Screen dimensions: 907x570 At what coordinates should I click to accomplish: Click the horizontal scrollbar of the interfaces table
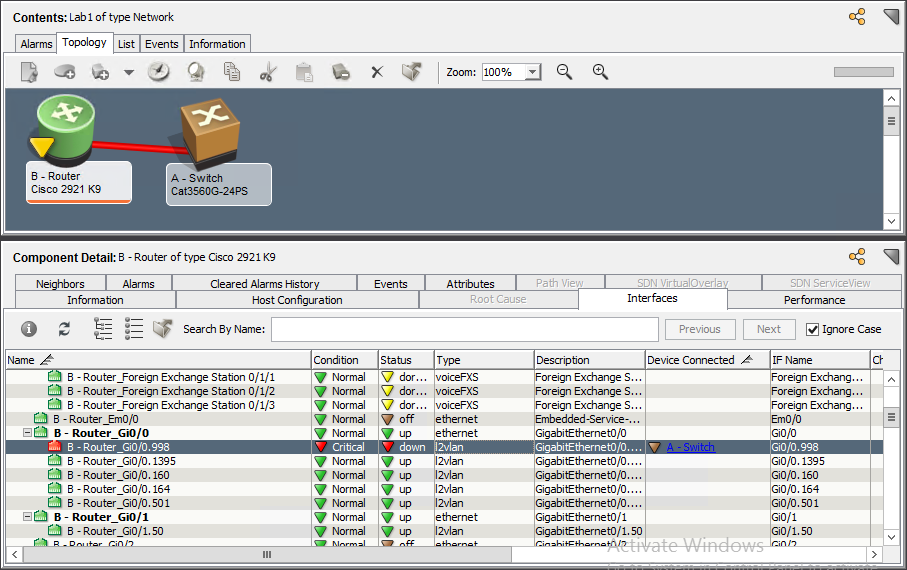267,554
